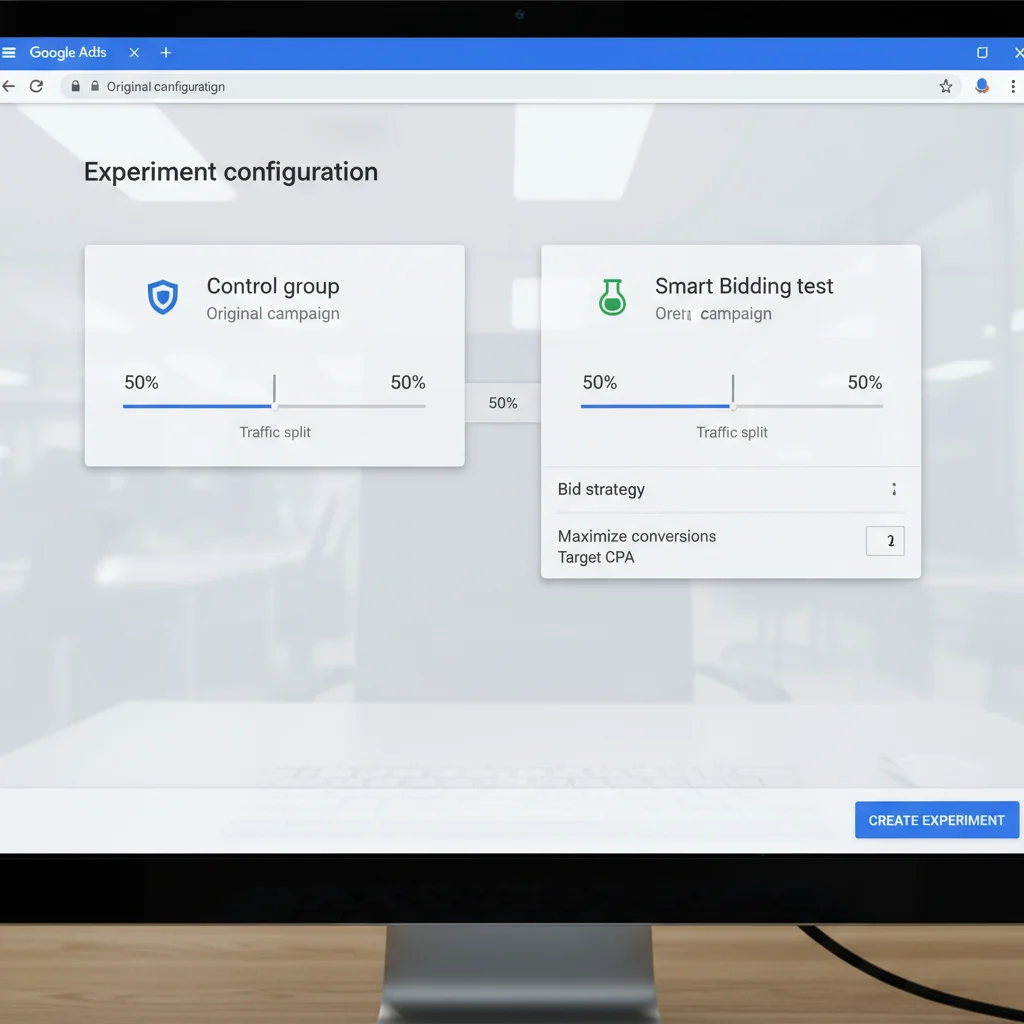Click the Original campaign subtitle
Image resolution: width=1024 pixels, height=1024 pixels.
[x=273, y=313]
